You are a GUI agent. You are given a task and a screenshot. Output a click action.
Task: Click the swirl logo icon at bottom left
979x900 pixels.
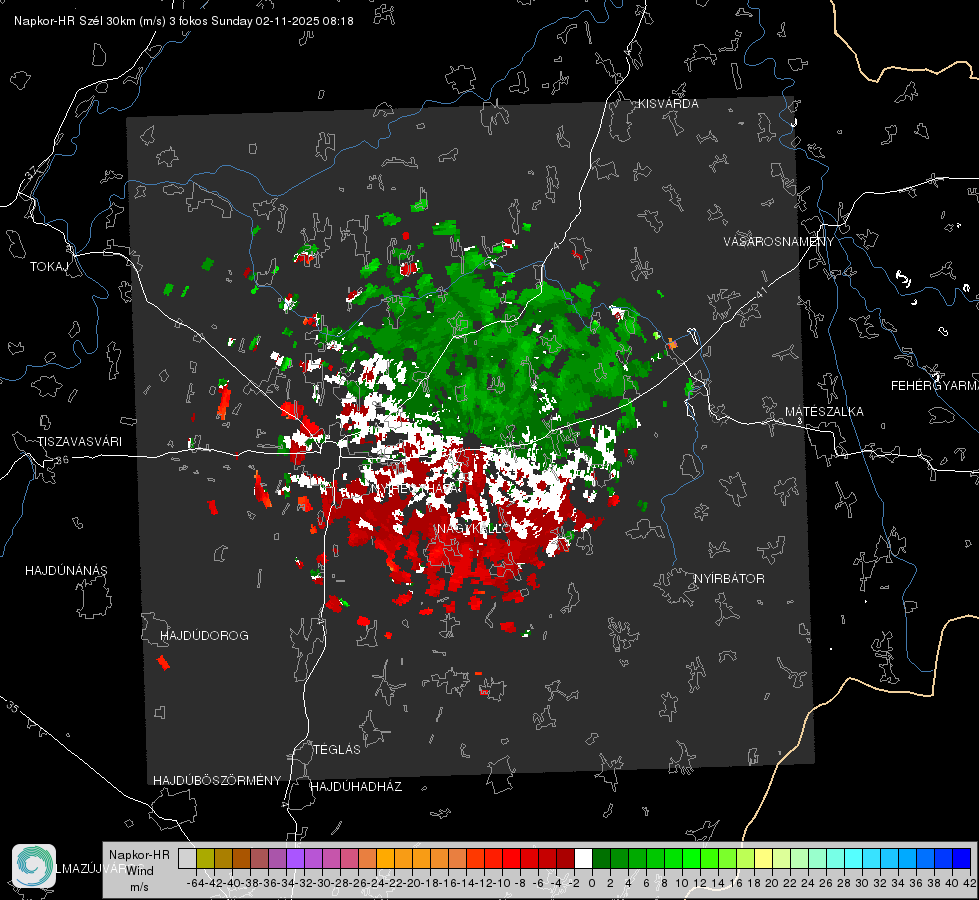34,866
